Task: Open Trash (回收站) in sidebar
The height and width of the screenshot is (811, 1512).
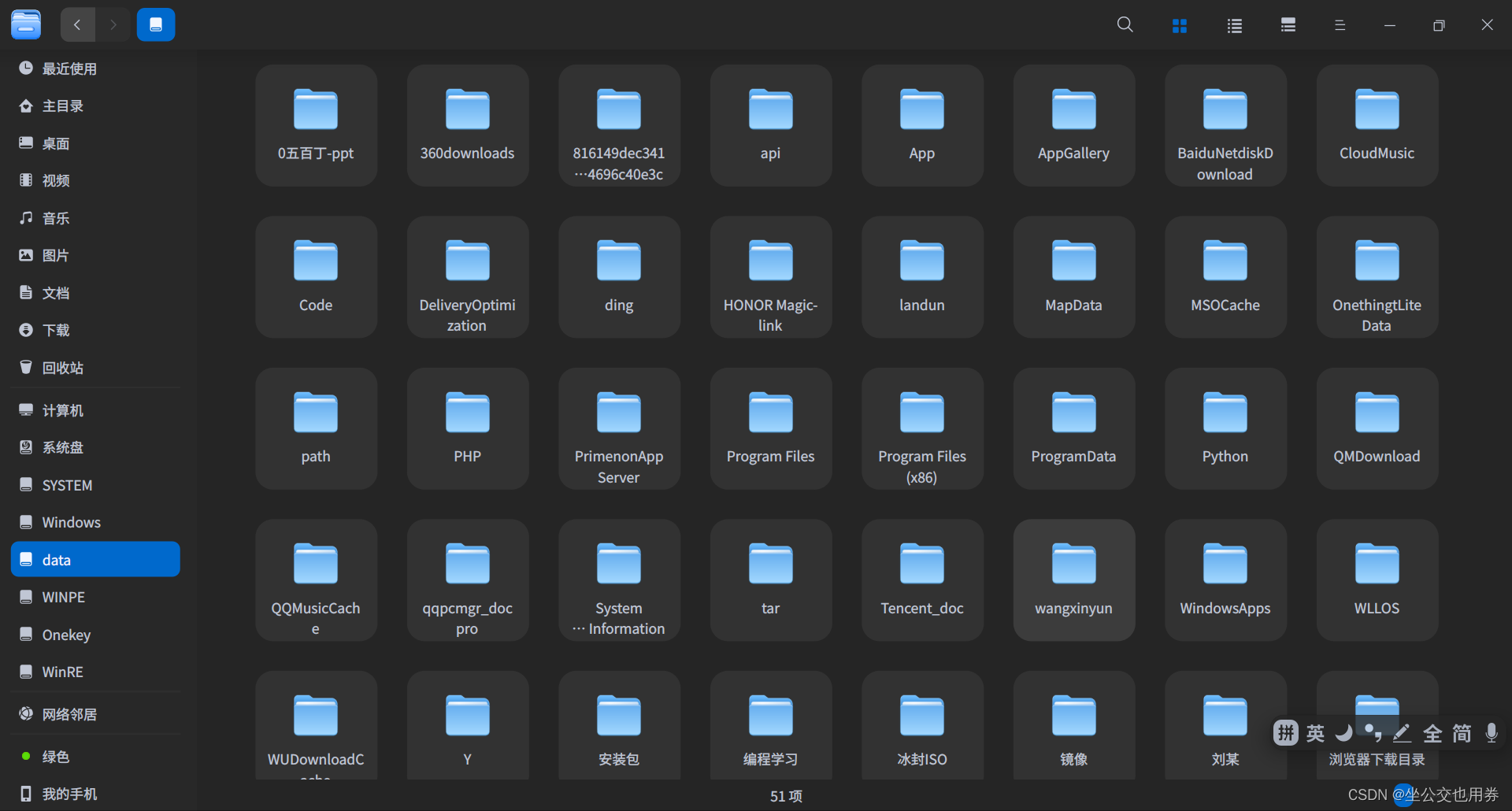Action: point(95,368)
